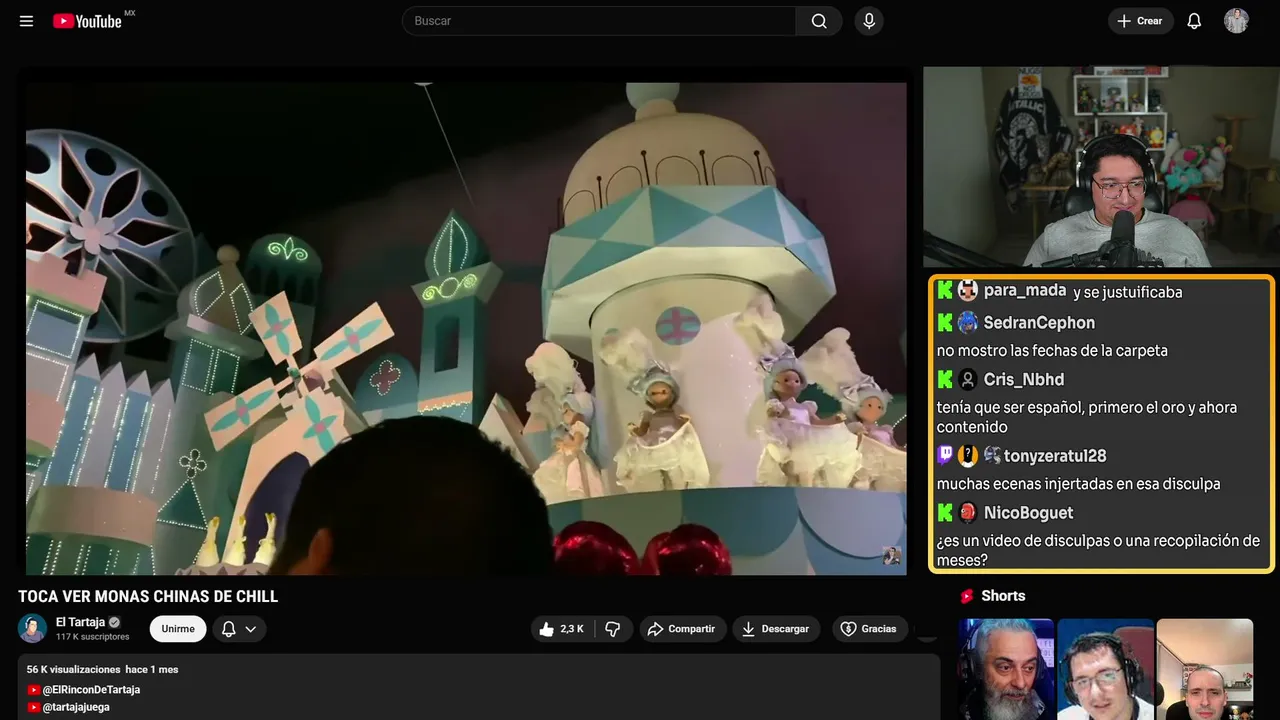Click the Kick icon beside para_mada
Viewport: 1280px width, 720px height.
pyautogui.click(x=945, y=291)
